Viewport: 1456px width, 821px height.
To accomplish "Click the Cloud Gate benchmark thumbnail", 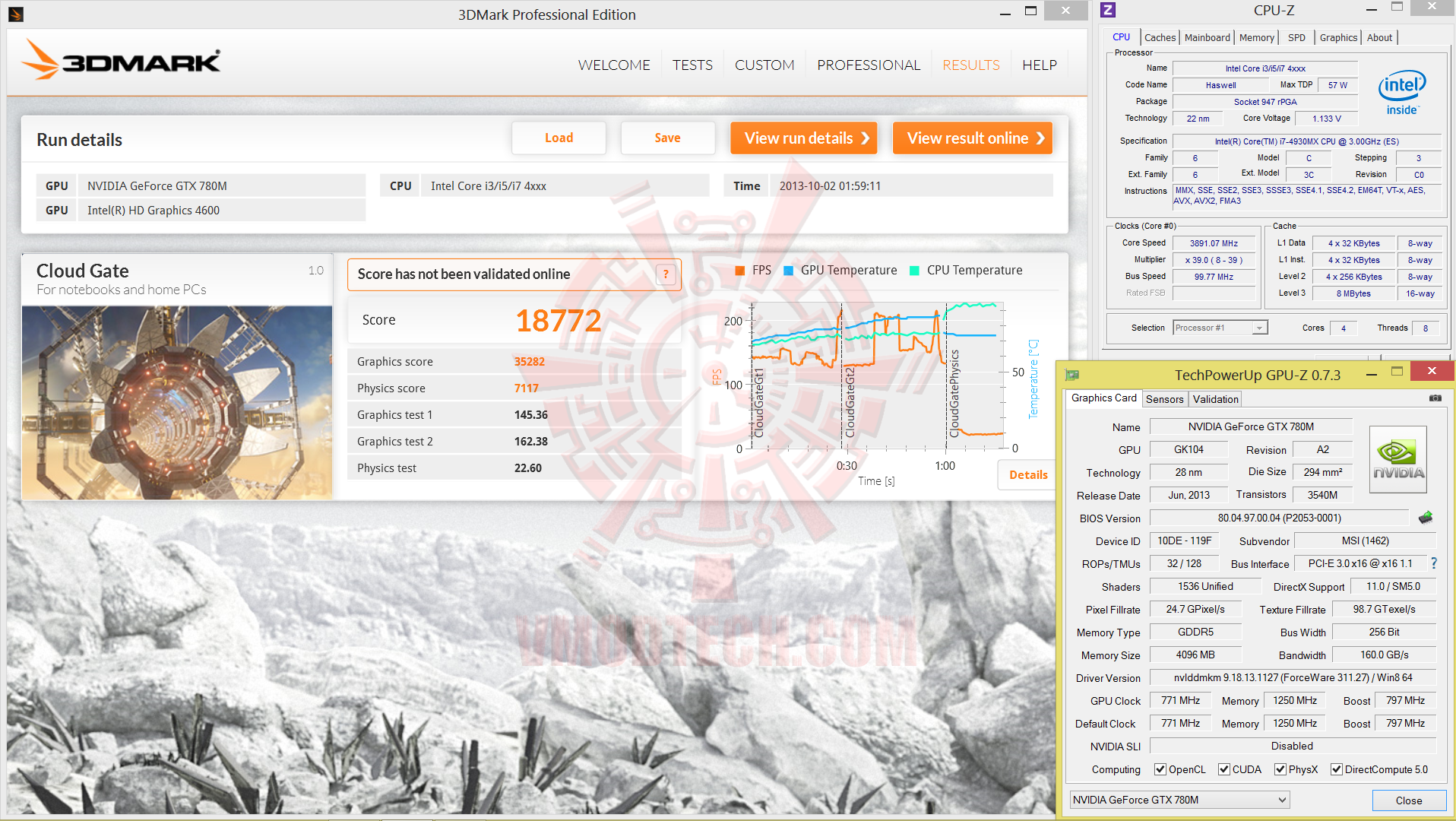I will tap(177, 403).
